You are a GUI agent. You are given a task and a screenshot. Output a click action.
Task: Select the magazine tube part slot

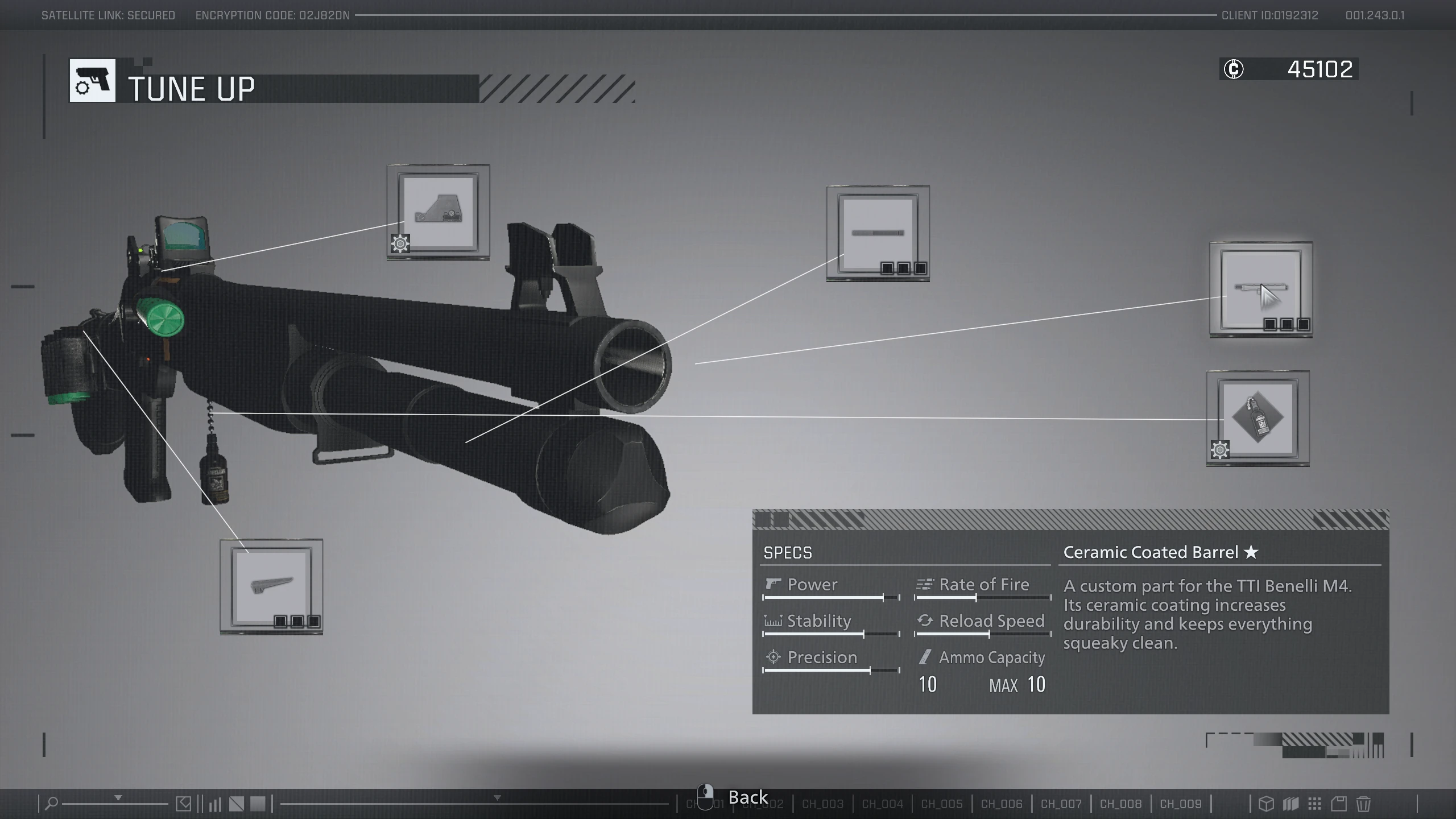tap(878, 233)
